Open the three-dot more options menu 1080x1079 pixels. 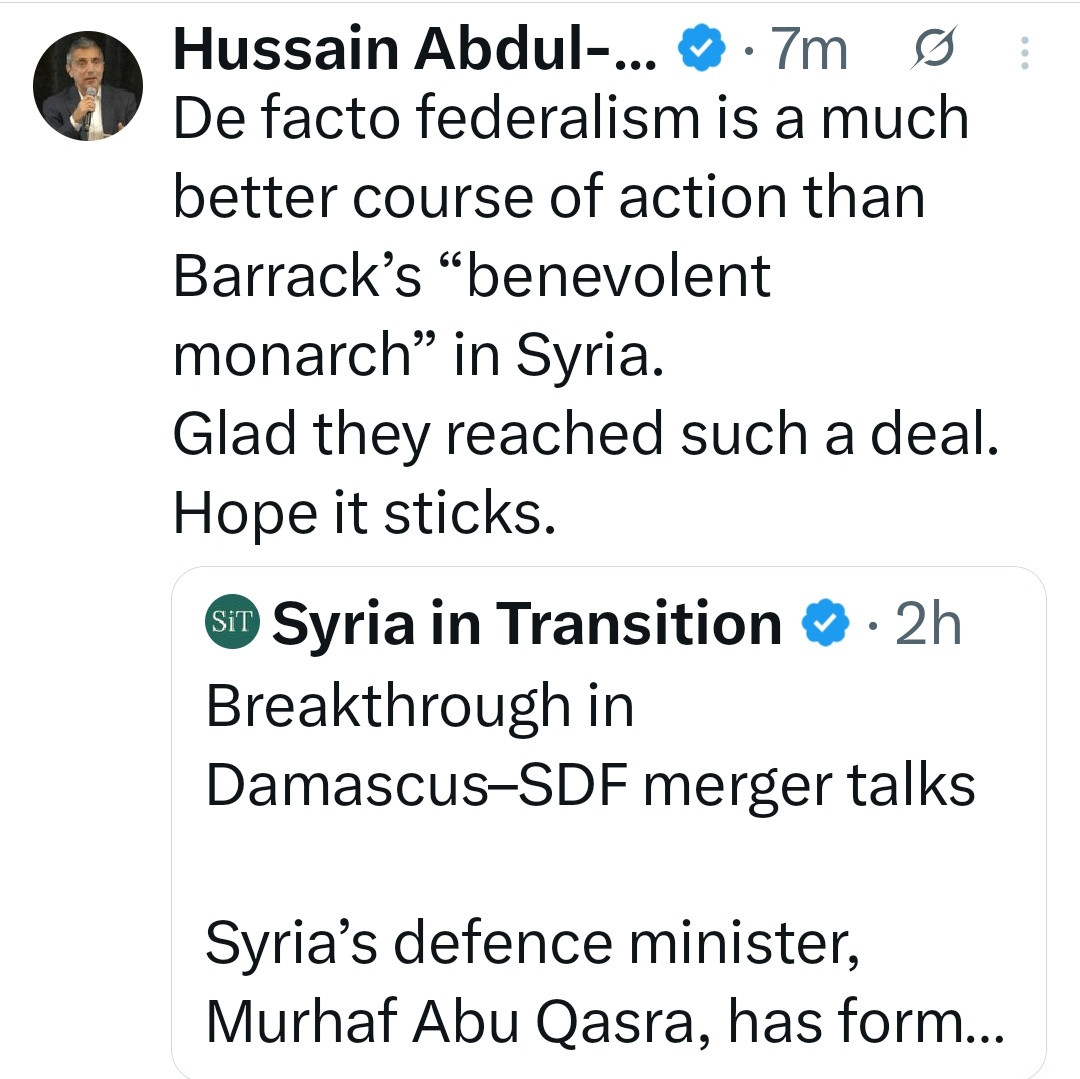(x=1025, y=52)
